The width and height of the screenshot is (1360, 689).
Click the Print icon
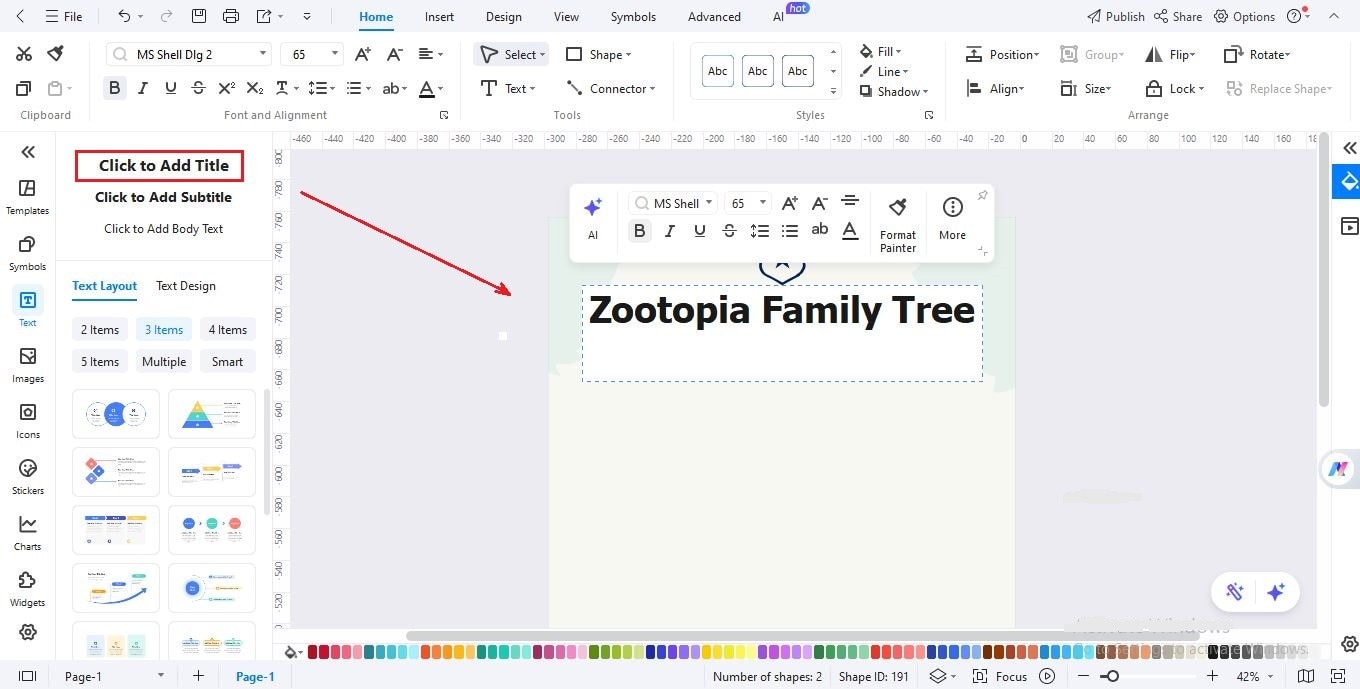[231, 16]
